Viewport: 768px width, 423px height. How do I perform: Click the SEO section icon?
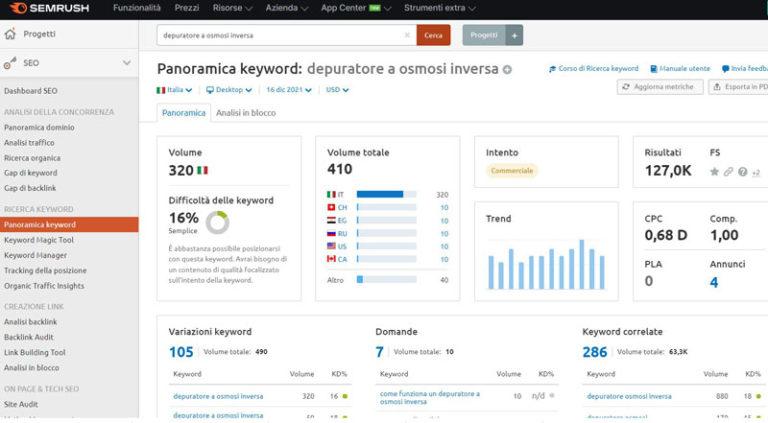[10, 63]
